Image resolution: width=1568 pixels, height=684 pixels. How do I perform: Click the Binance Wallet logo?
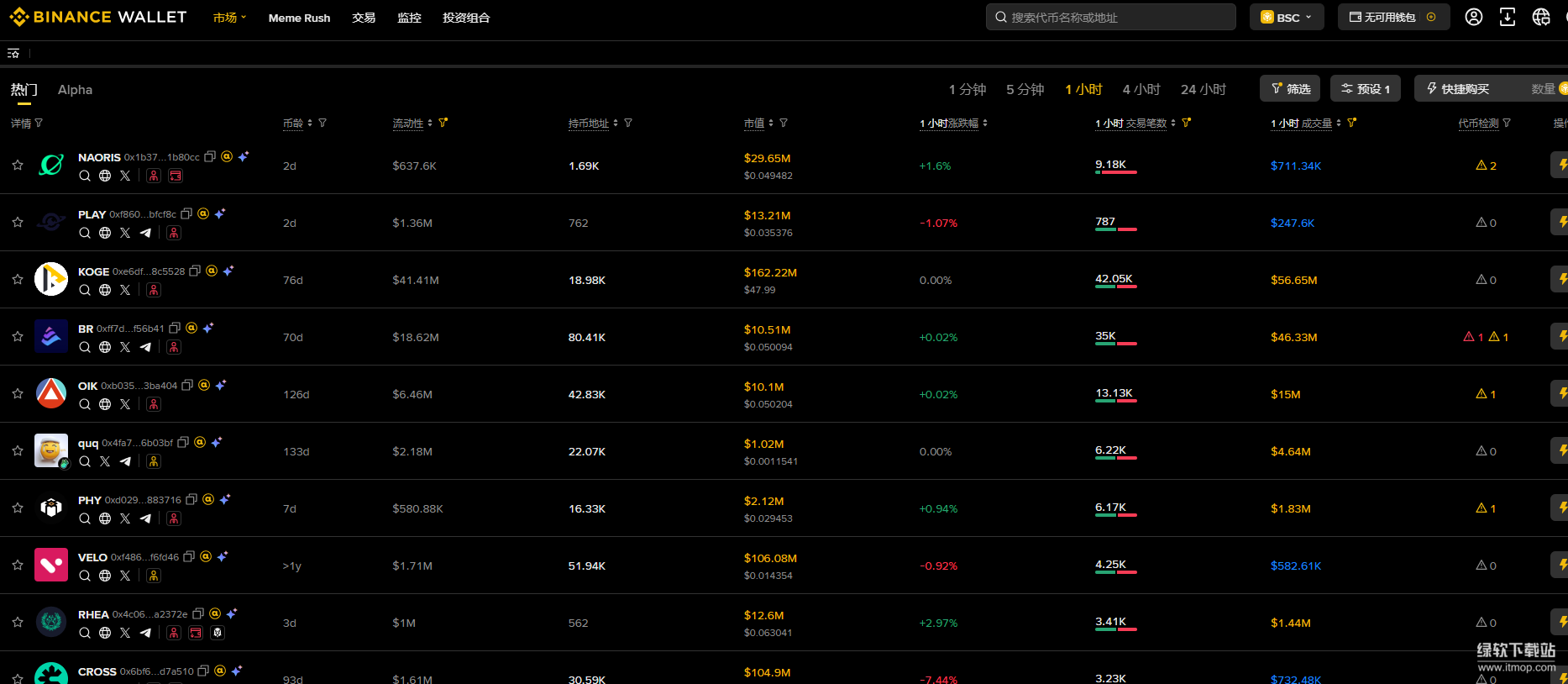[x=98, y=17]
